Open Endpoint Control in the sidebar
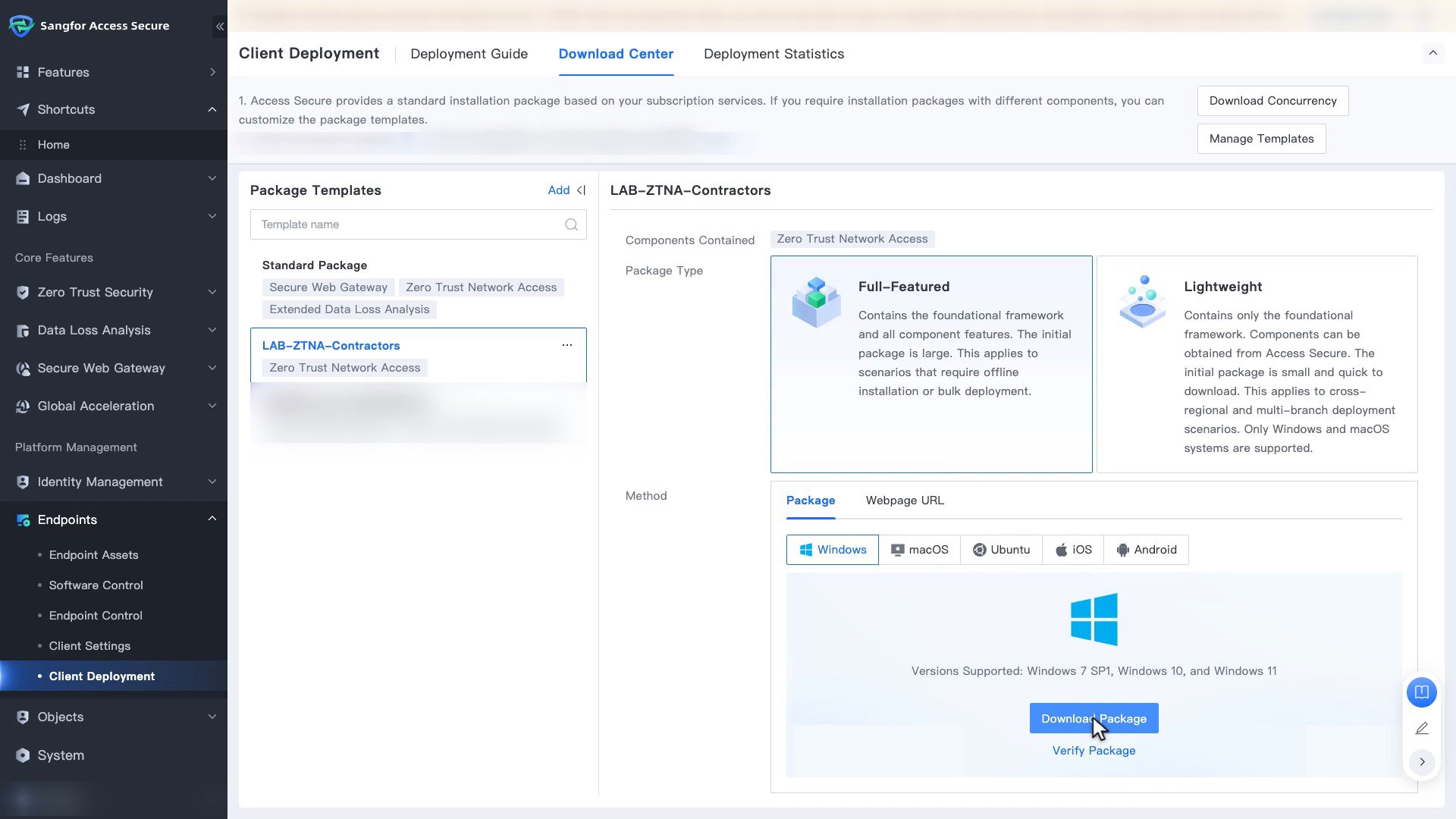Image resolution: width=1456 pixels, height=819 pixels. pyautogui.click(x=96, y=616)
